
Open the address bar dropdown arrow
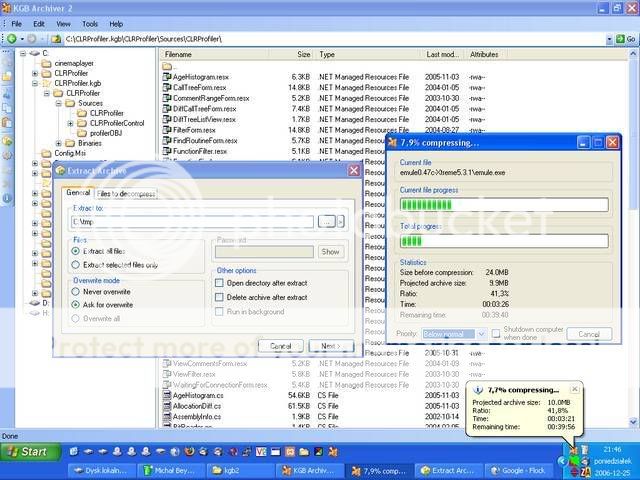[x=609, y=39]
